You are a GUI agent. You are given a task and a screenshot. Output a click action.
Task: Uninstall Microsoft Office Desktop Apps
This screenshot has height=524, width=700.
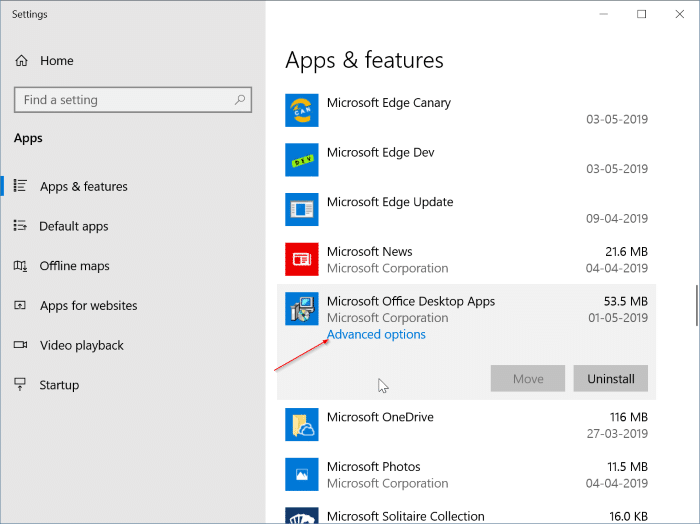pos(611,378)
